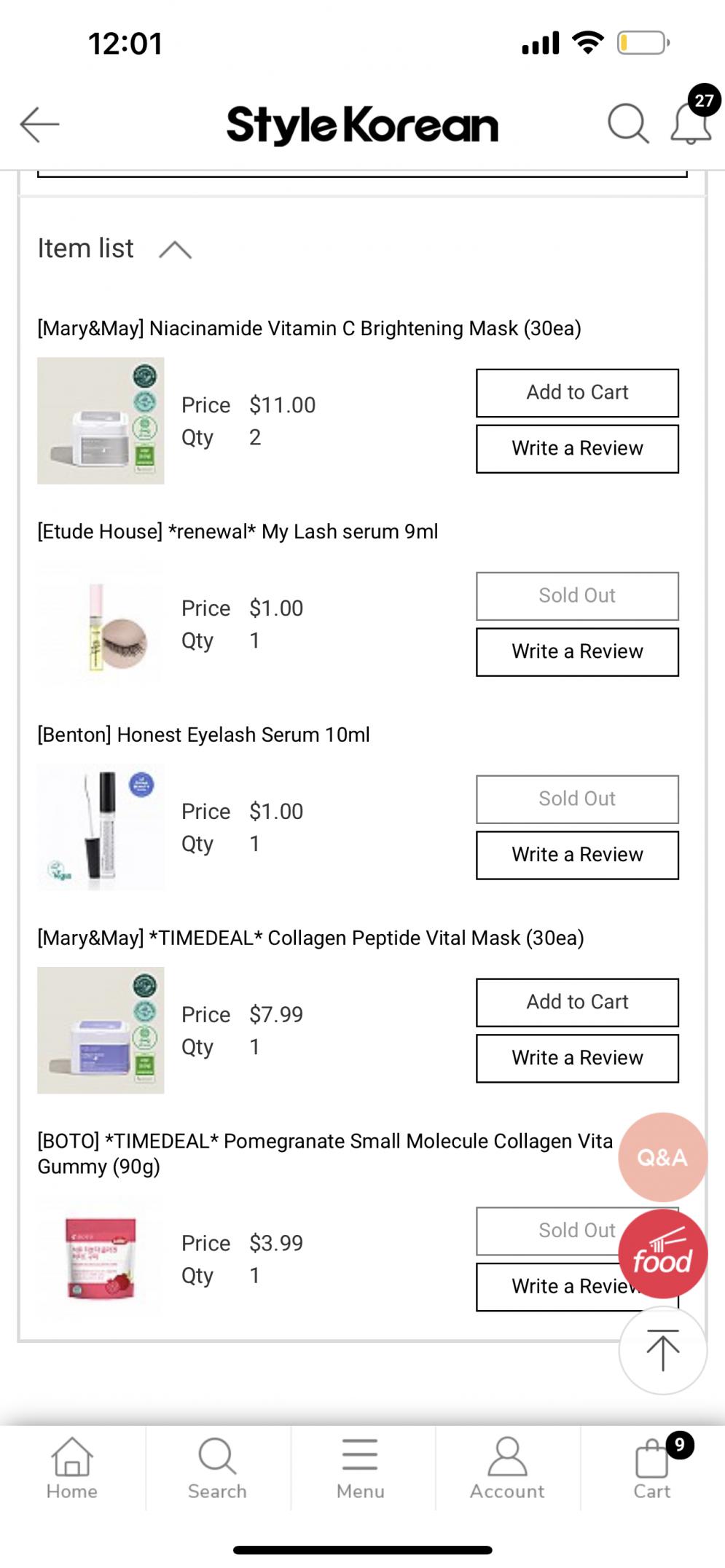
Task: Collapse the Item list section
Action: [175, 250]
